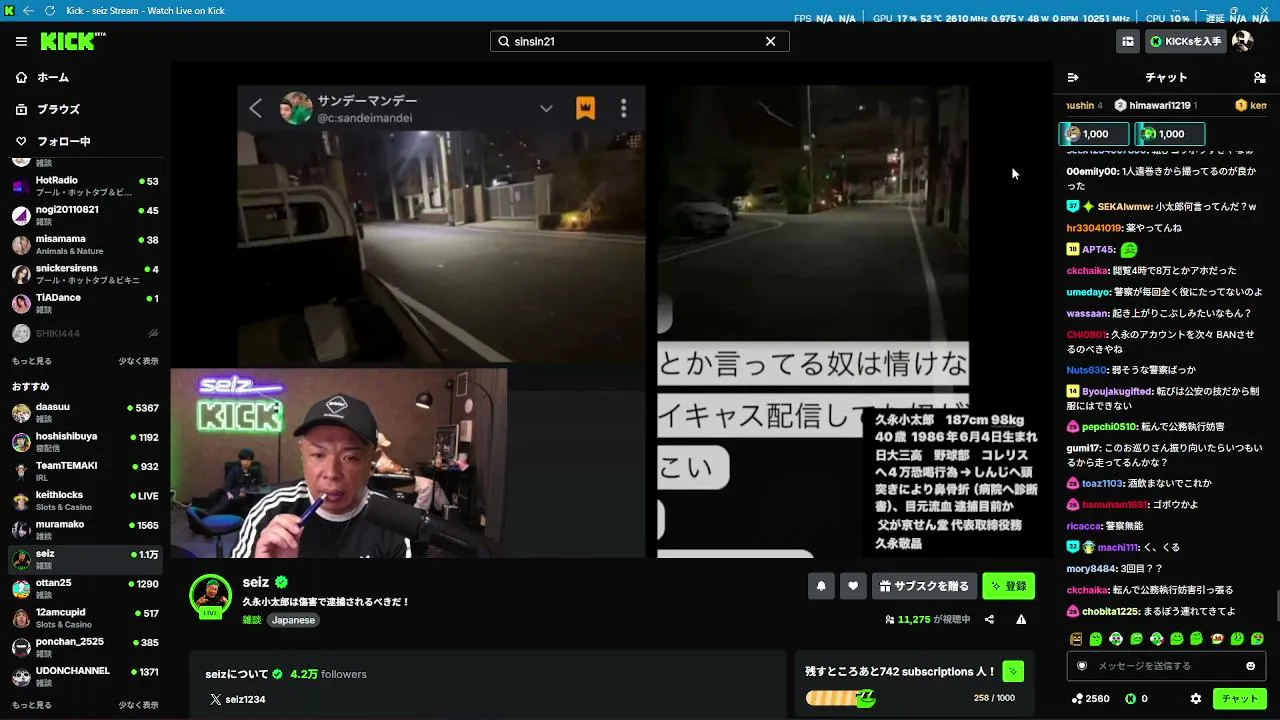
Task: Open the snickersirens channel
Action: (x=85, y=274)
